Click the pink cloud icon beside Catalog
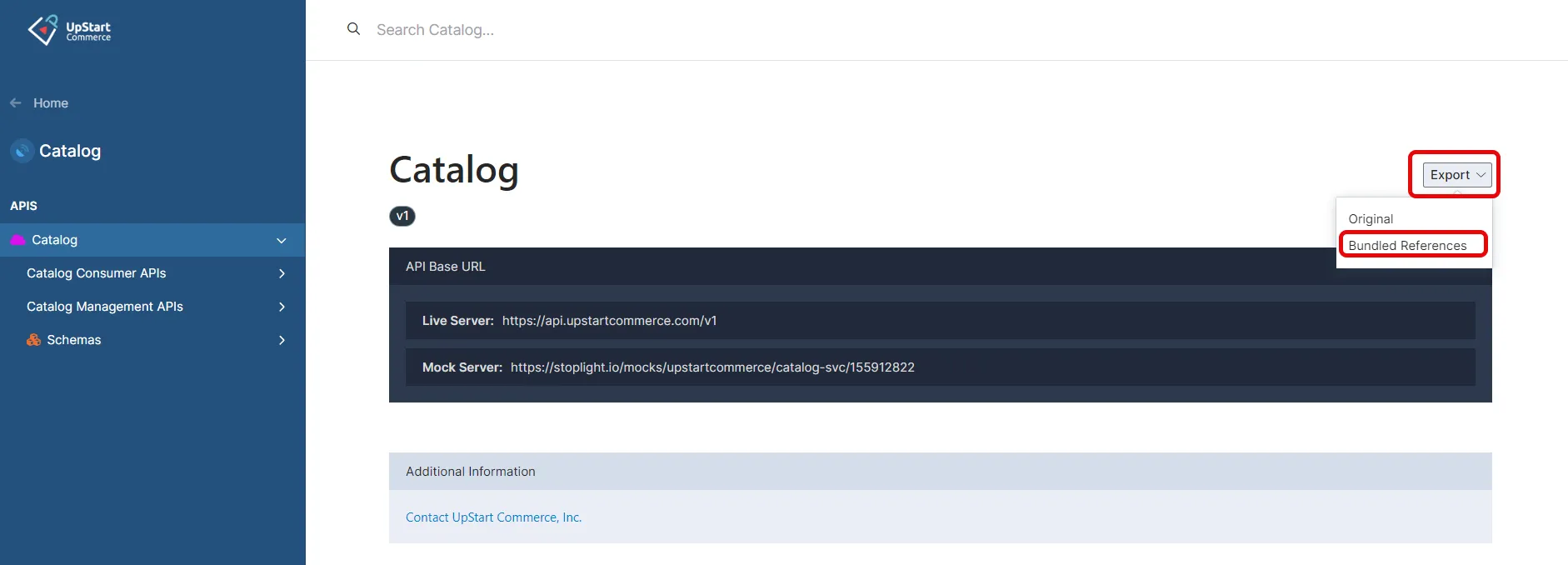Screen dimensions: 1568x565 point(17,240)
